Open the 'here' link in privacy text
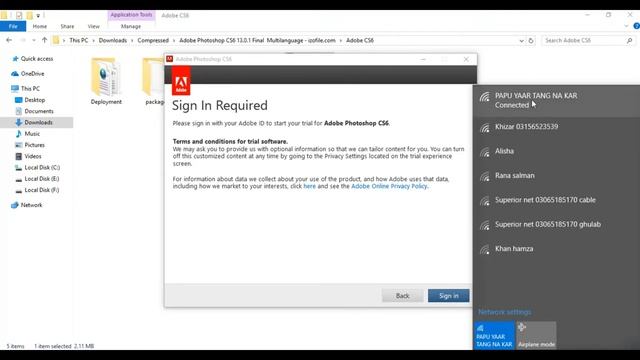 (309, 186)
